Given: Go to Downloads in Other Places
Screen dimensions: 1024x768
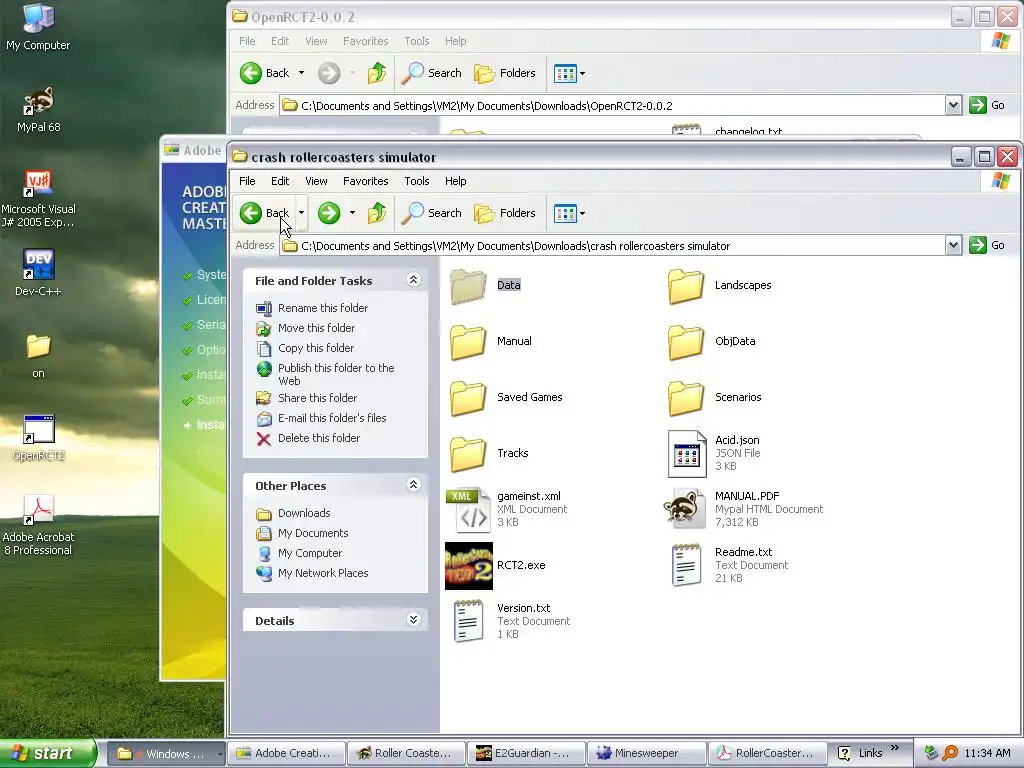Looking at the screenshot, I should (293, 513).
